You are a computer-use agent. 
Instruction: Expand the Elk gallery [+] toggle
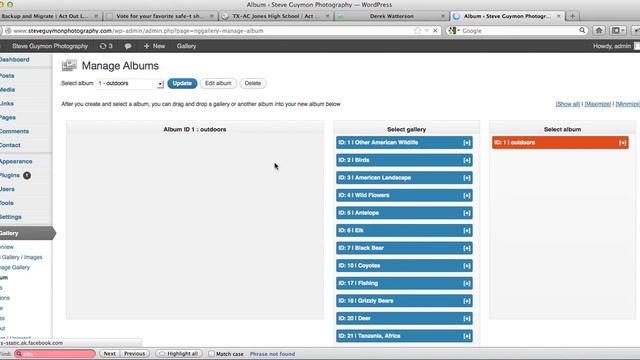(467, 230)
